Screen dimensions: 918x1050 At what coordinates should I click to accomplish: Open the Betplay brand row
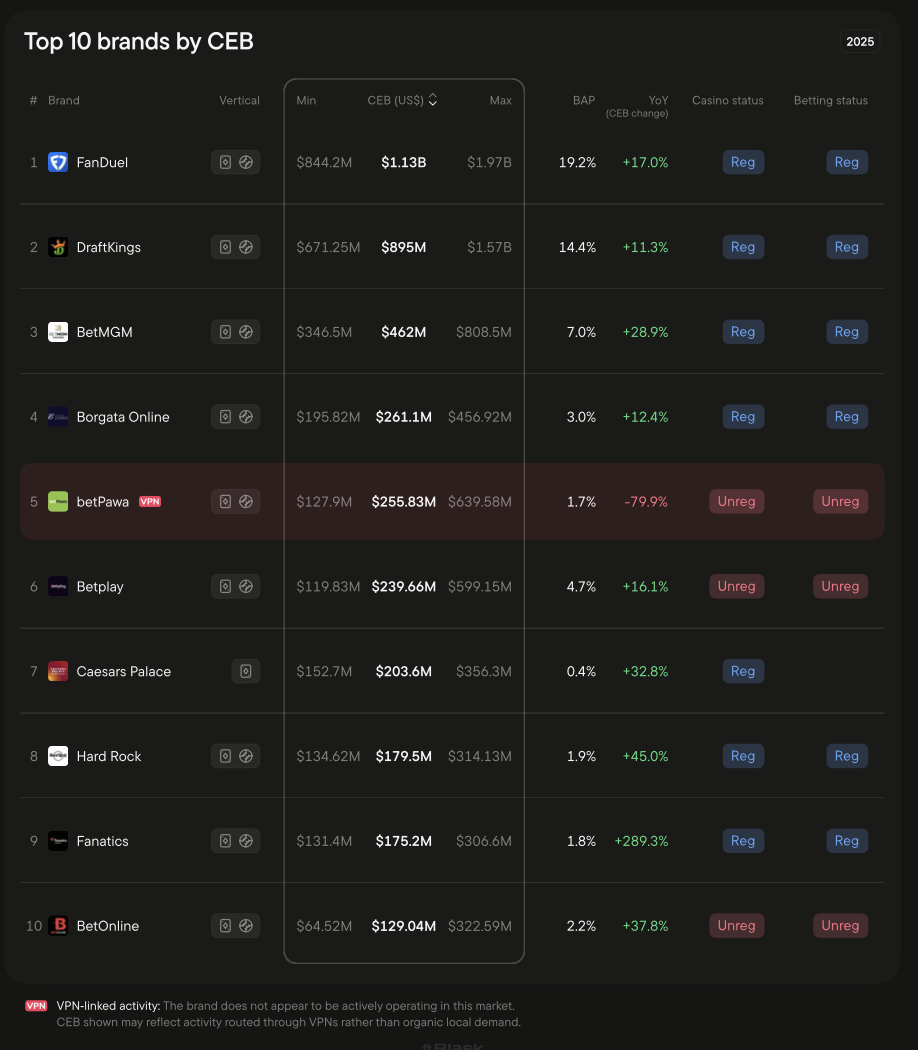coord(452,587)
